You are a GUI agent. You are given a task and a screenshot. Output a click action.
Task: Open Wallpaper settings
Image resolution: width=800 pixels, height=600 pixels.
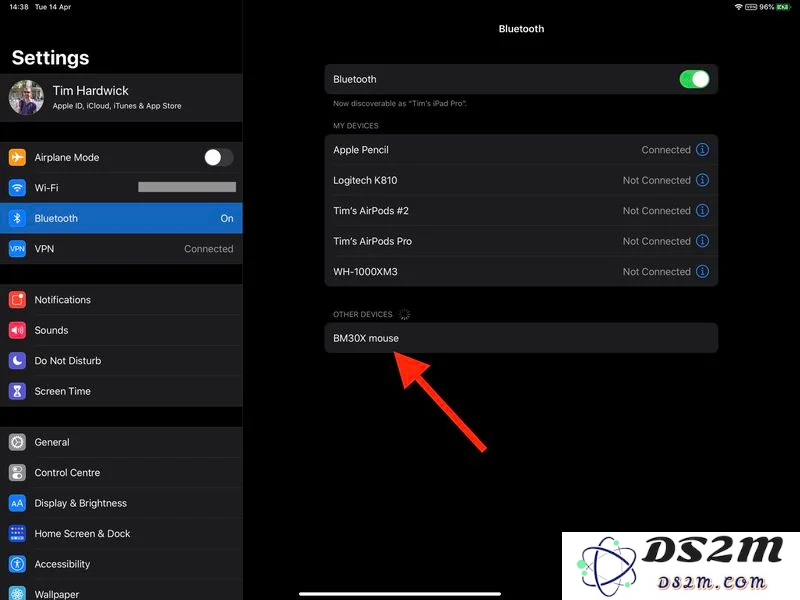coord(121,591)
